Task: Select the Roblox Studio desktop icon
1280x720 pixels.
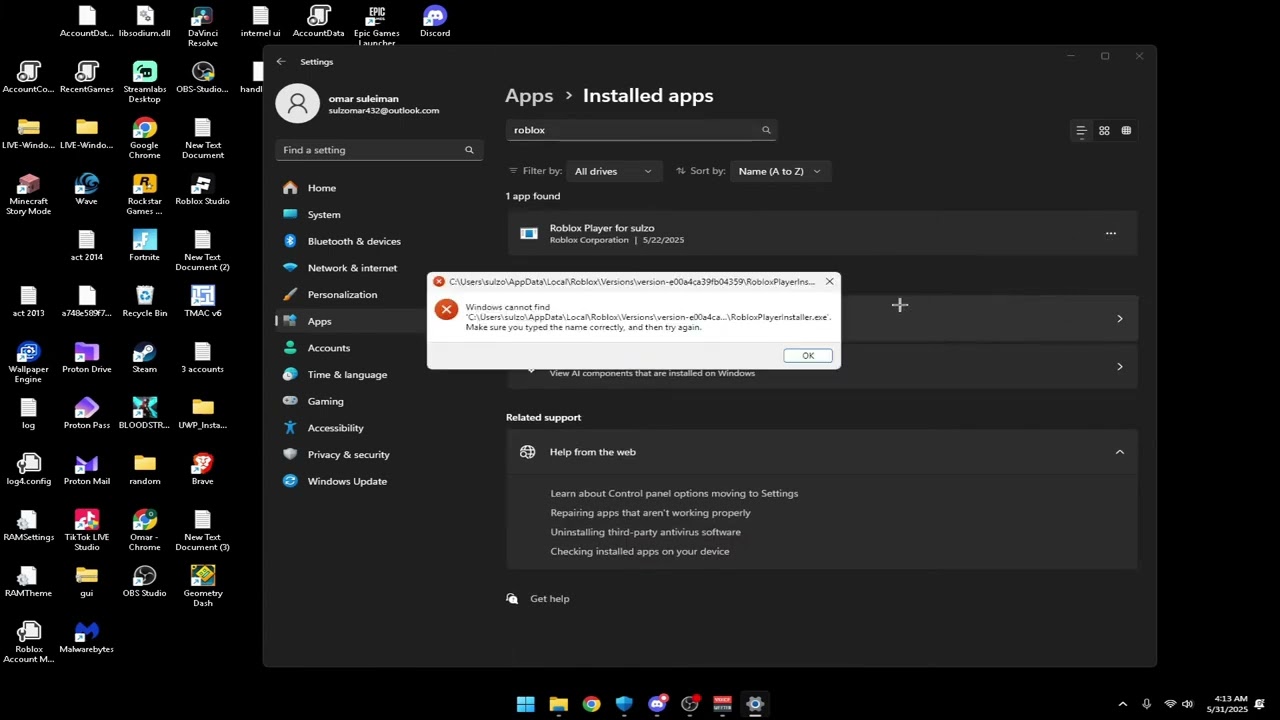Action: point(203,190)
